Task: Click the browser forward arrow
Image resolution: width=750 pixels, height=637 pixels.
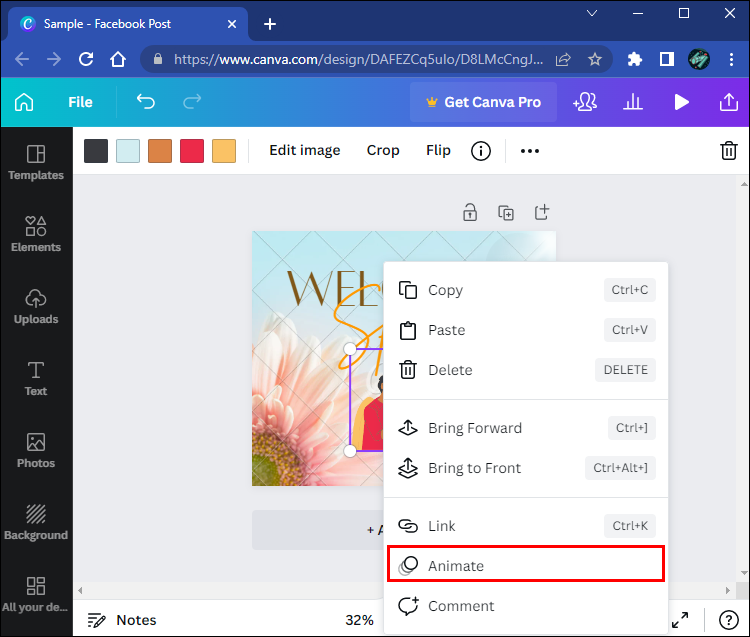Action: (x=54, y=59)
